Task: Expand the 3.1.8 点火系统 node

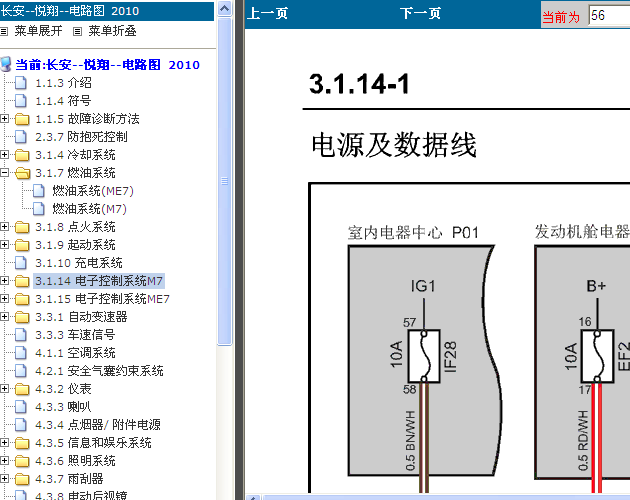Action: [x=4, y=227]
